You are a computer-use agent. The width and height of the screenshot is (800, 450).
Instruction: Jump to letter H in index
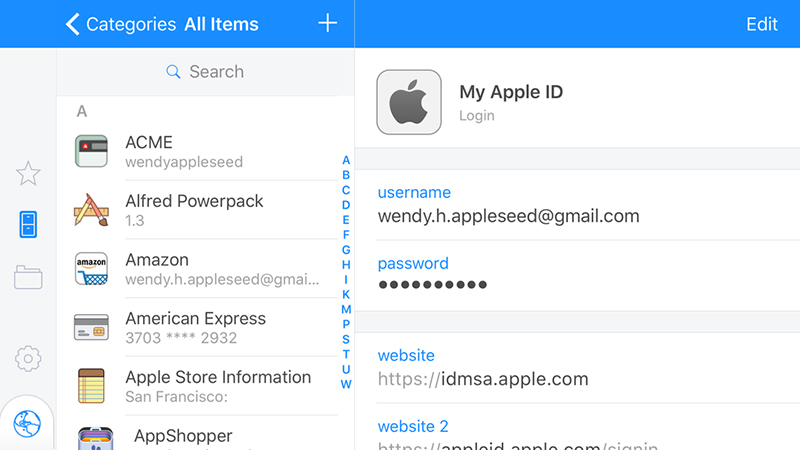pos(346,265)
